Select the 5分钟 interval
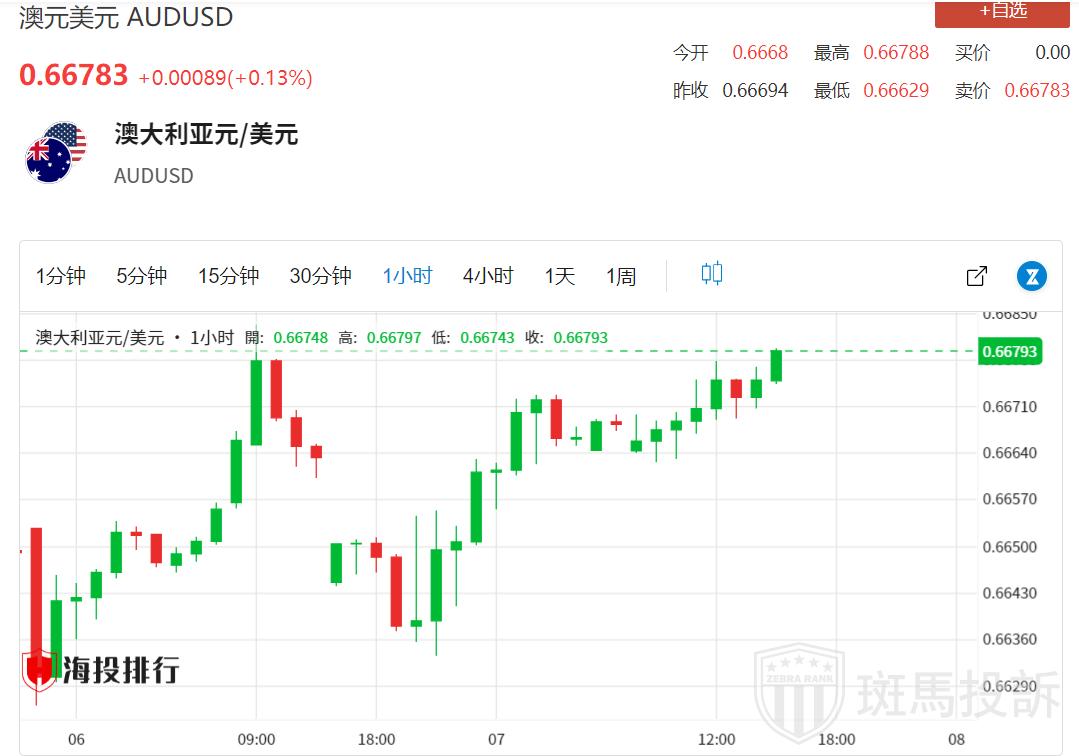The width and height of the screenshot is (1079, 756). click(x=141, y=276)
